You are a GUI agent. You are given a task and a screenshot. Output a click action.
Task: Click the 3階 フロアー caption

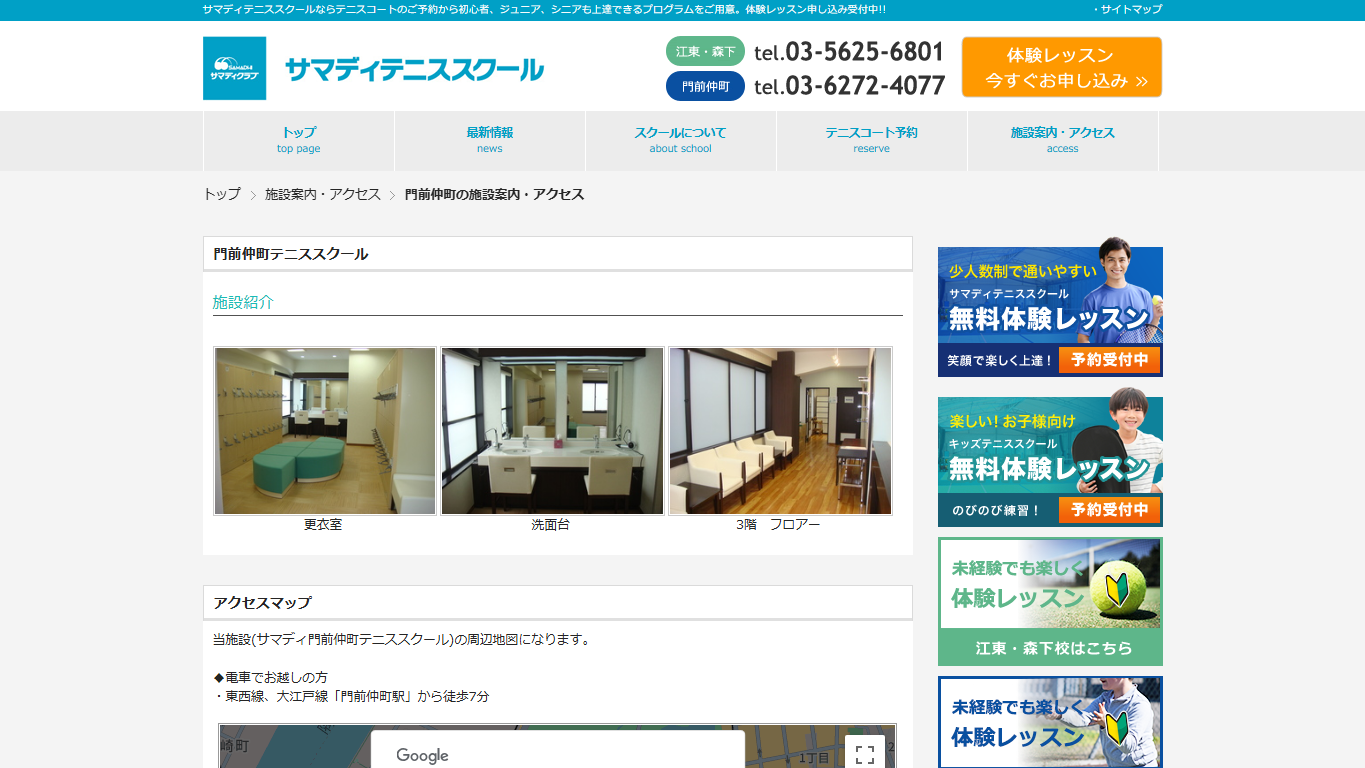pos(778,524)
